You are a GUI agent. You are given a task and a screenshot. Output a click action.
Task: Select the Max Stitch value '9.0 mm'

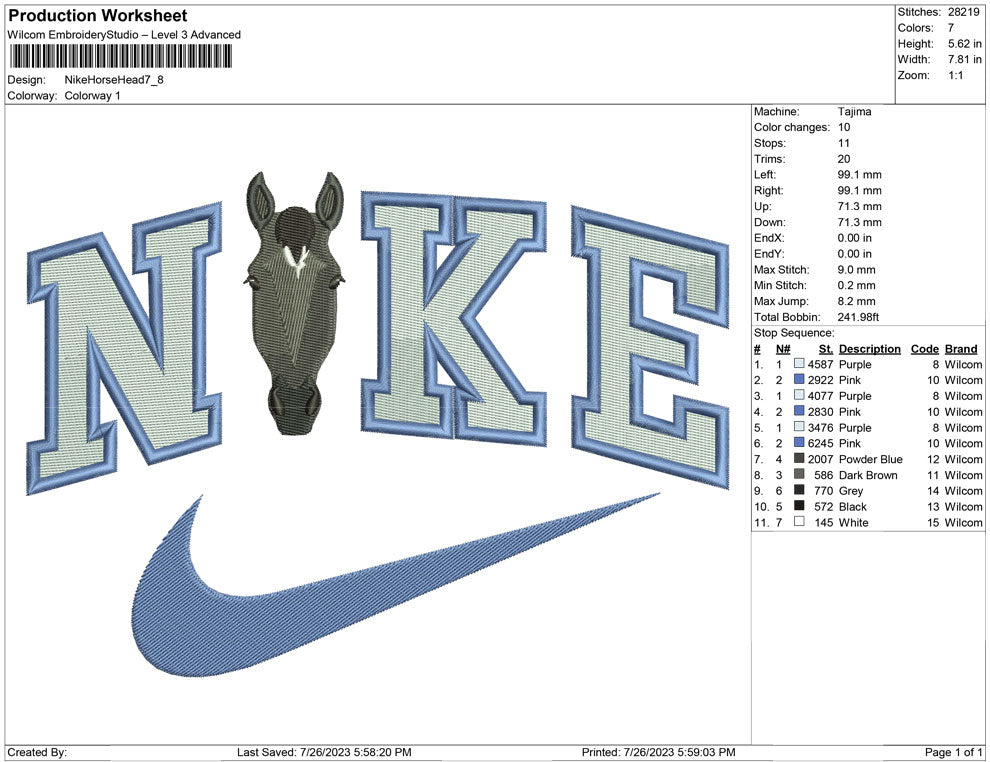pyautogui.click(x=857, y=270)
